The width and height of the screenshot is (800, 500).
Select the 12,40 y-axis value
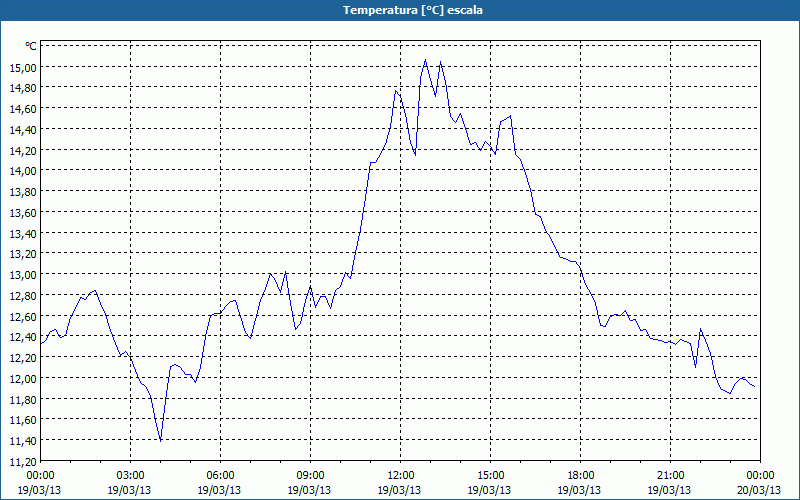click(x=23, y=337)
